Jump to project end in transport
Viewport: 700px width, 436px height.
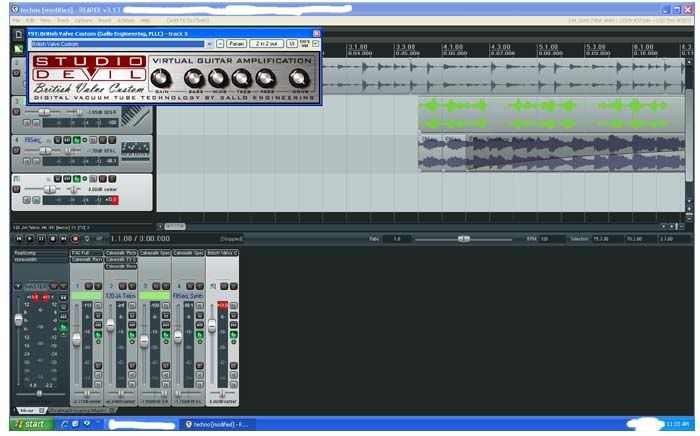tap(63, 239)
